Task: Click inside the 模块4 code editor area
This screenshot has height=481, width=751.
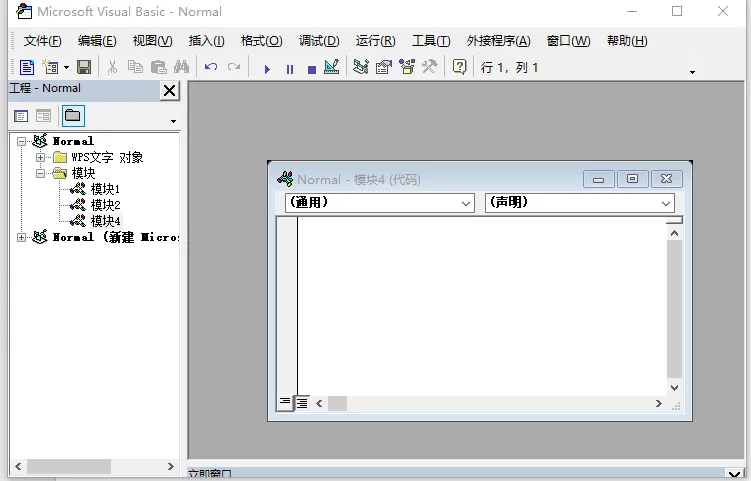Action: pyautogui.click(x=481, y=307)
